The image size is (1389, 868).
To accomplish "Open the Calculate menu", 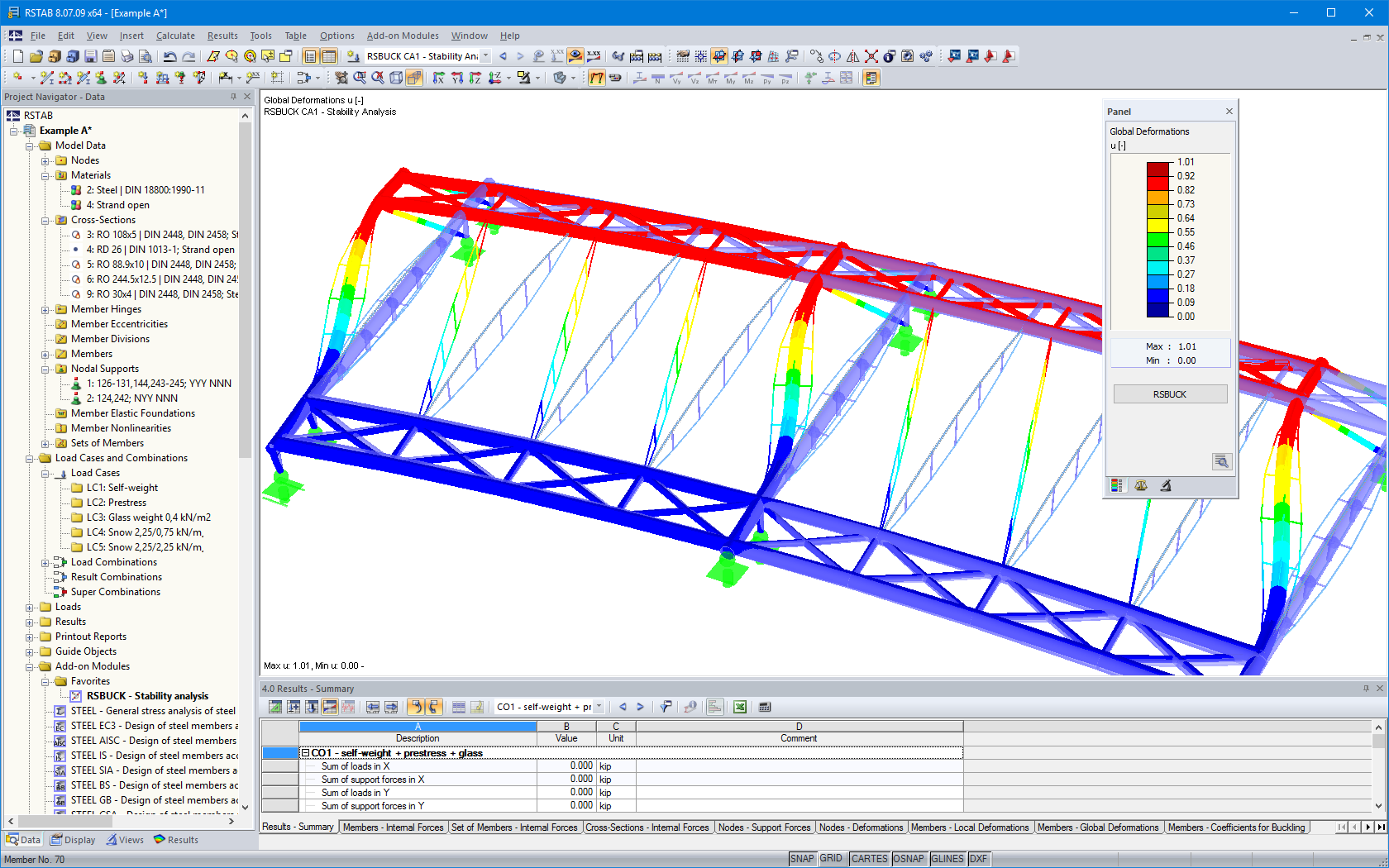I will 175,36.
